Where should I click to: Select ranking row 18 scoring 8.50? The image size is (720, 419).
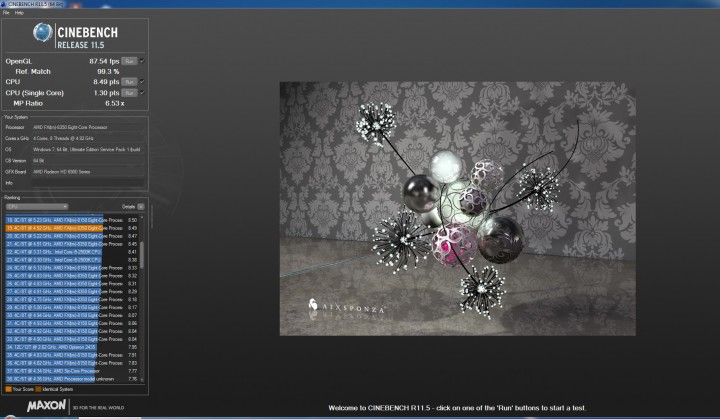click(72, 220)
